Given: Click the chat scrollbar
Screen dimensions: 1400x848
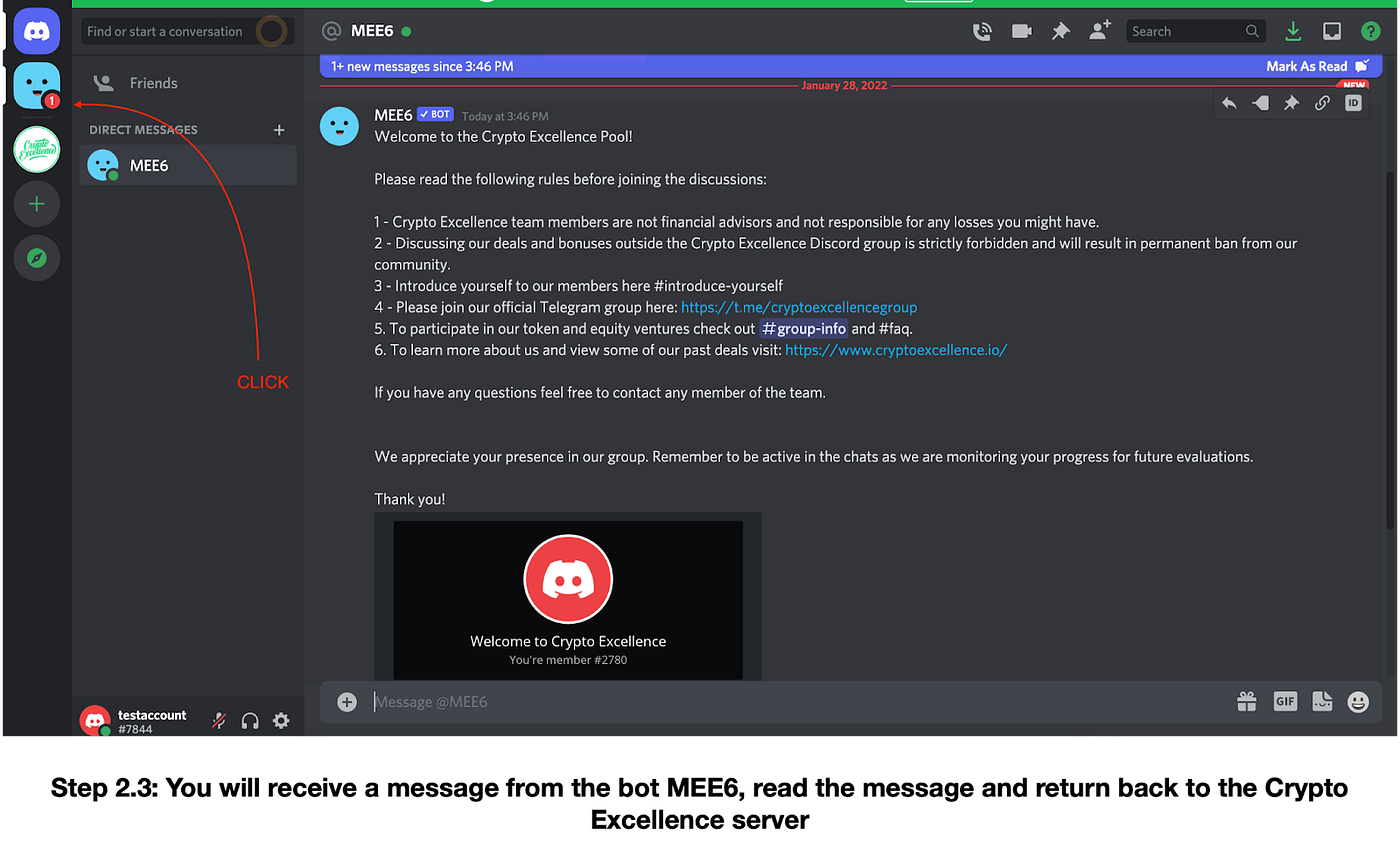Looking at the screenshot, I should (1390, 350).
